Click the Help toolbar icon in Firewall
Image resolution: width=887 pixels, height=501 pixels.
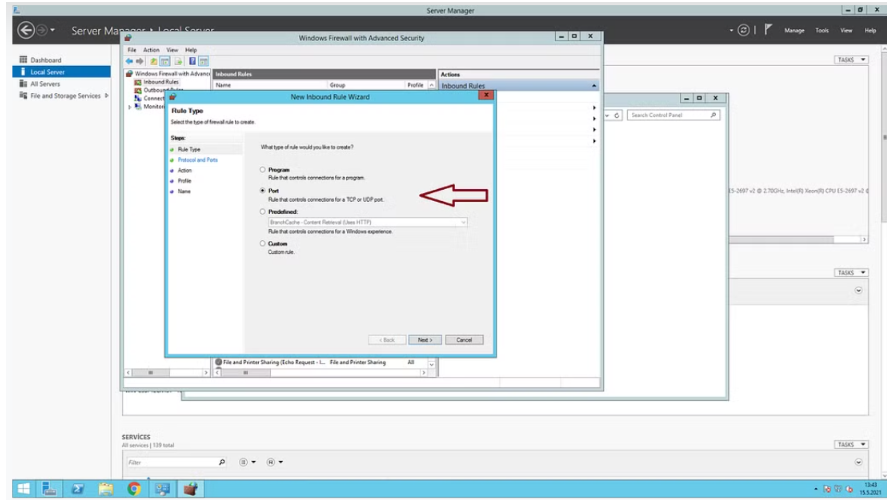(x=192, y=61)
